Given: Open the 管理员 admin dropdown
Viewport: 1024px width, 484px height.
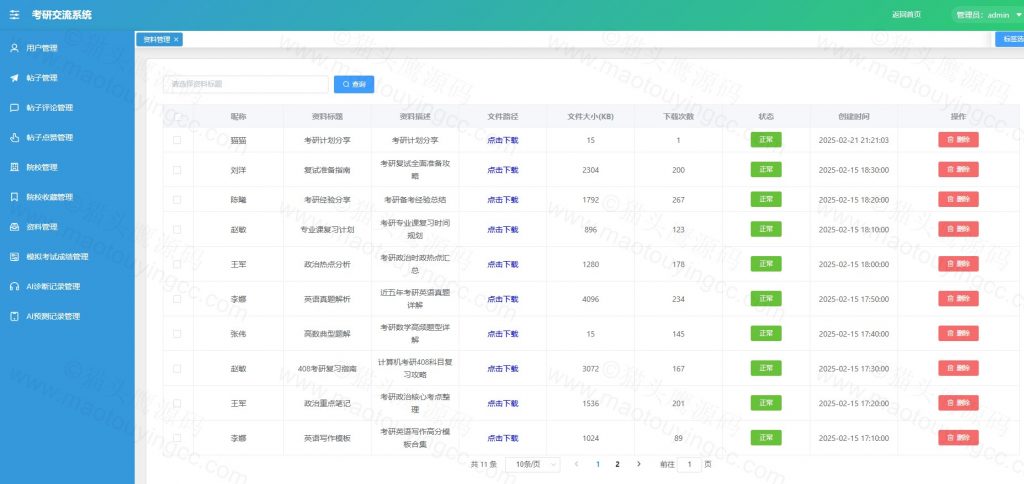Looking at the screenshot, I should [988, 15].
